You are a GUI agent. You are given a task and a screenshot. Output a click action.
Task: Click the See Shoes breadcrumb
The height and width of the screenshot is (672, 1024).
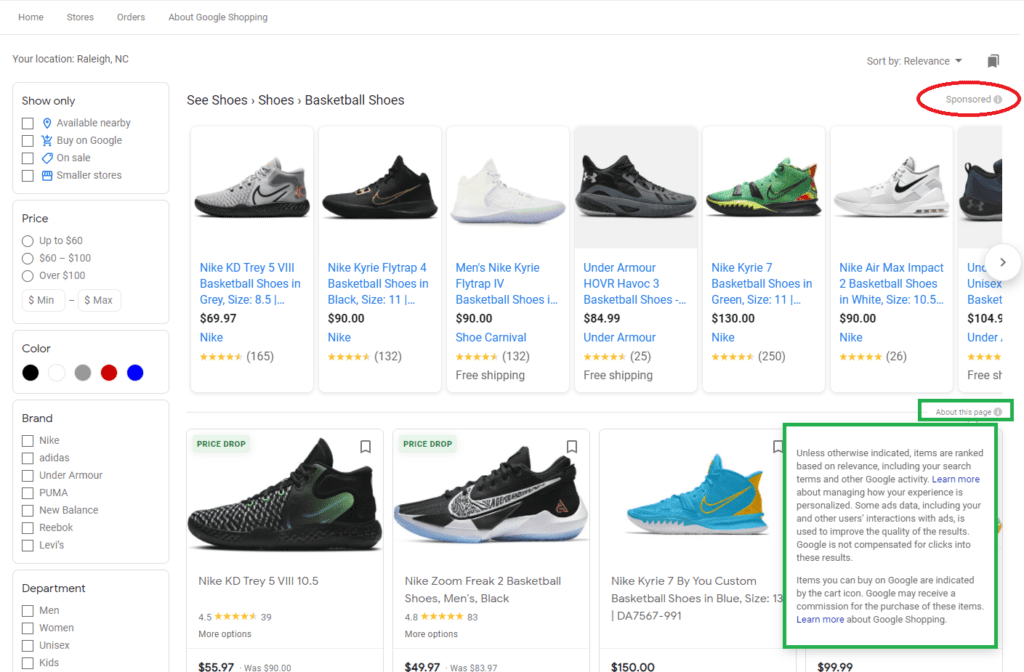coord(217,100)
